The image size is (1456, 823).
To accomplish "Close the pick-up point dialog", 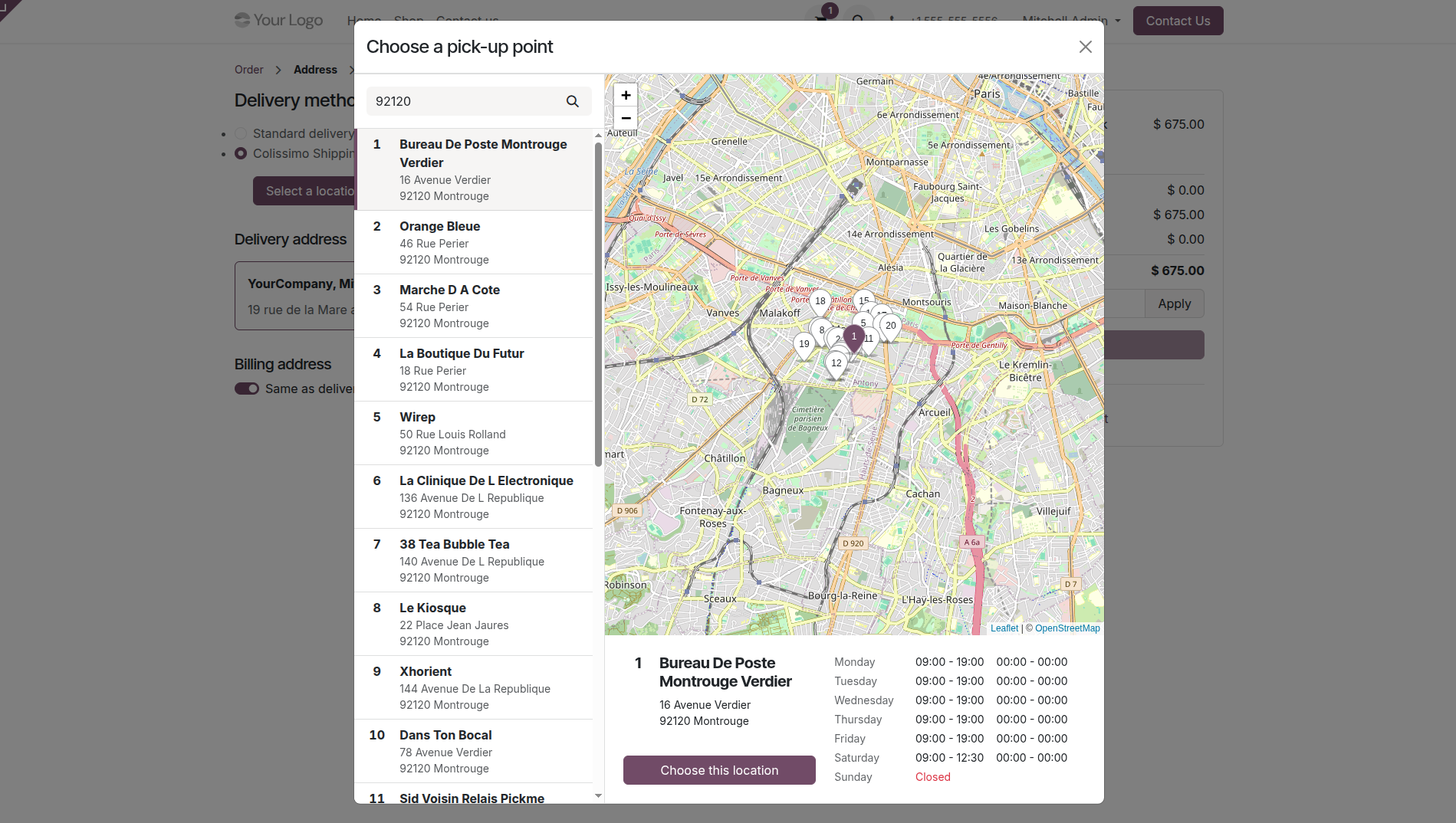I will tap(1085, 47).
